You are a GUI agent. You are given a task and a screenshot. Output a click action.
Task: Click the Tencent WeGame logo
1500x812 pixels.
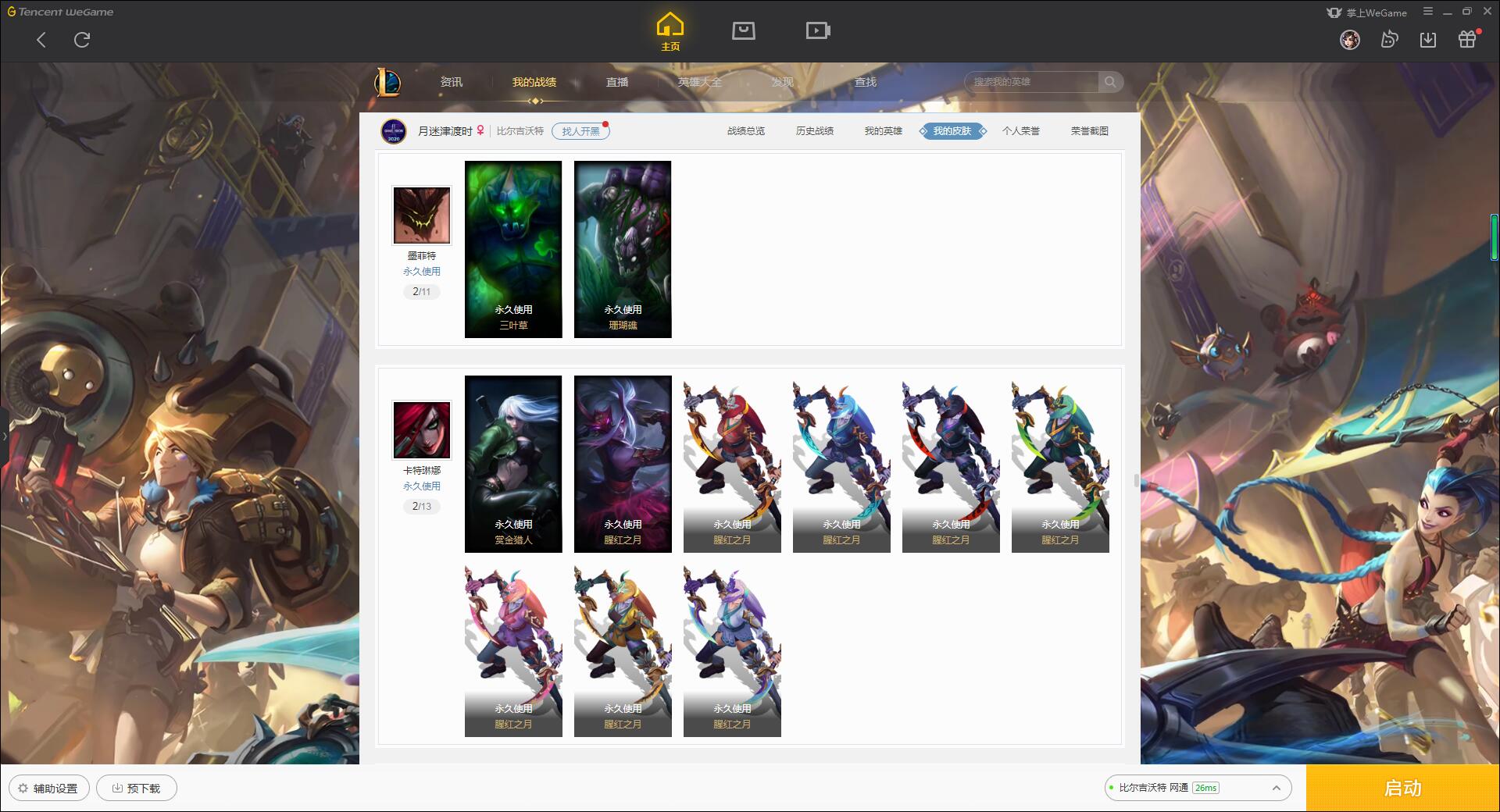(x=61, y=12)
